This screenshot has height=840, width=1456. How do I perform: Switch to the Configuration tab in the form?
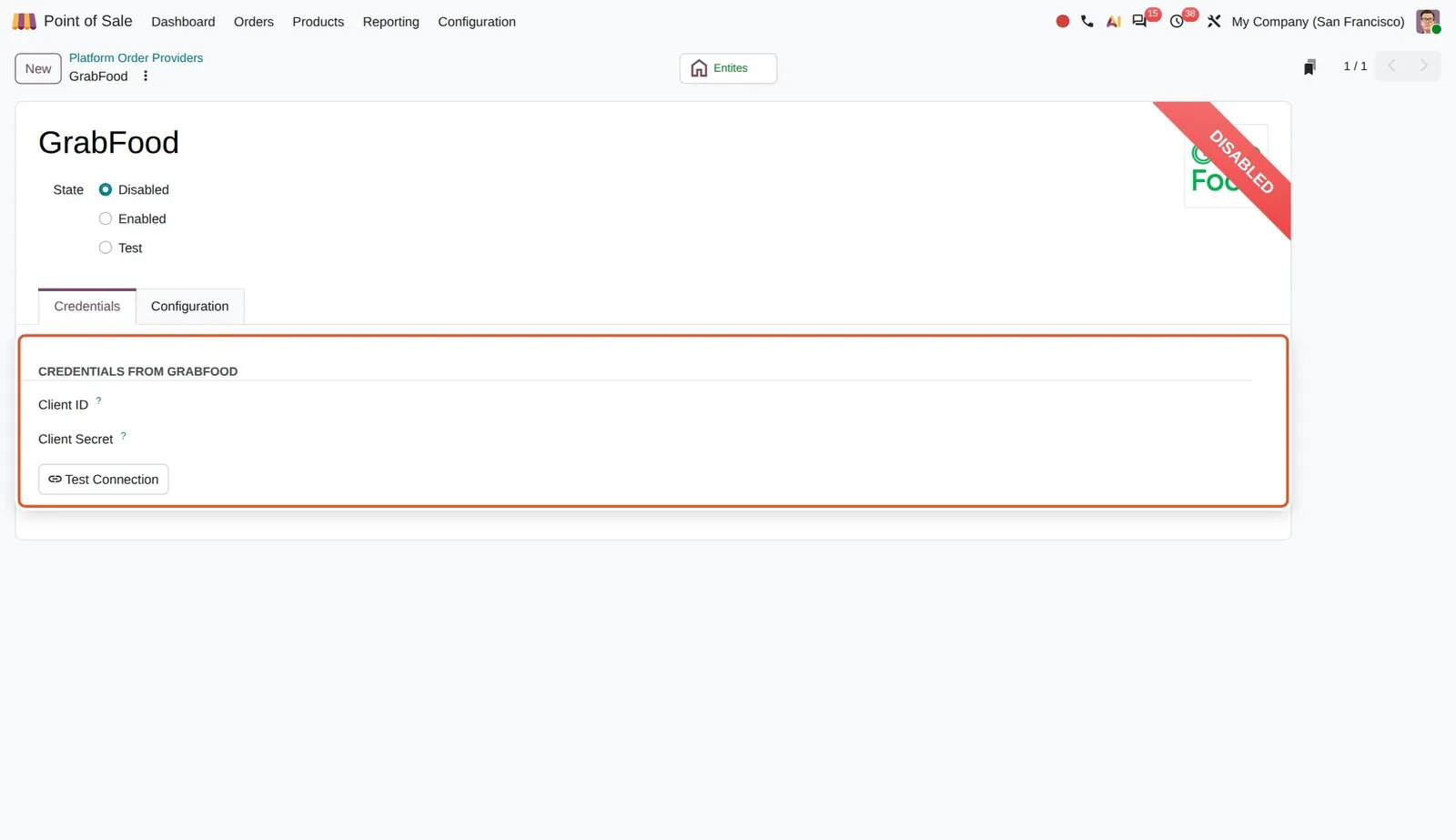(x=190, y=307)
